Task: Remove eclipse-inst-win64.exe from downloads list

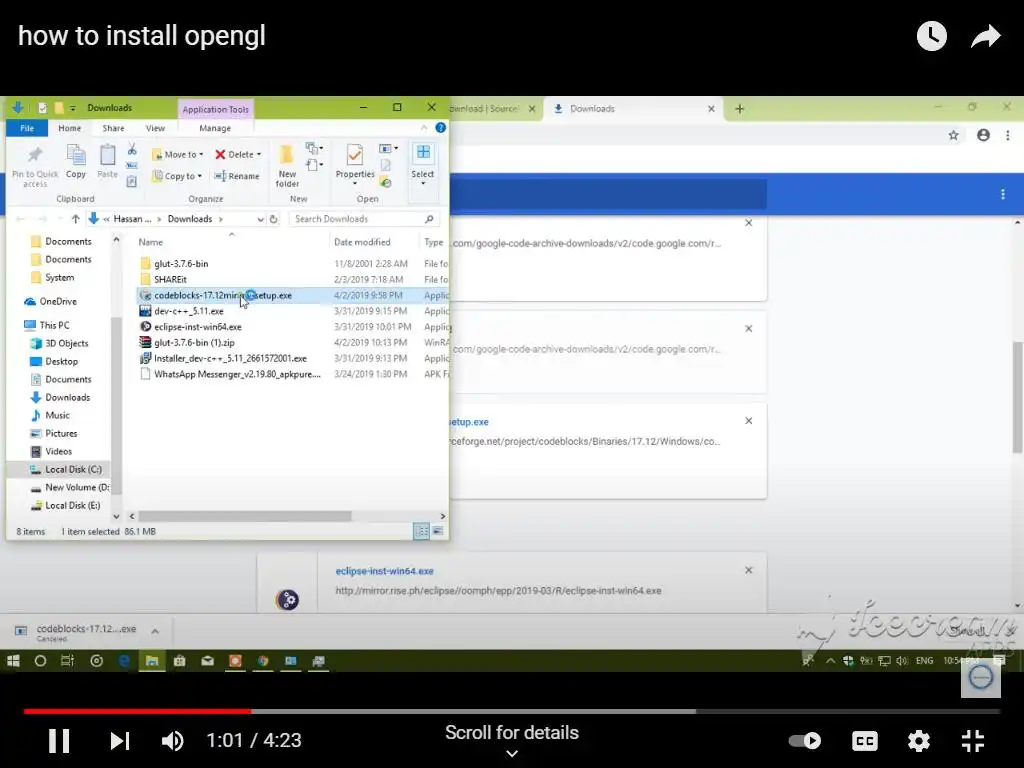Action: click(x=749, y=570)
